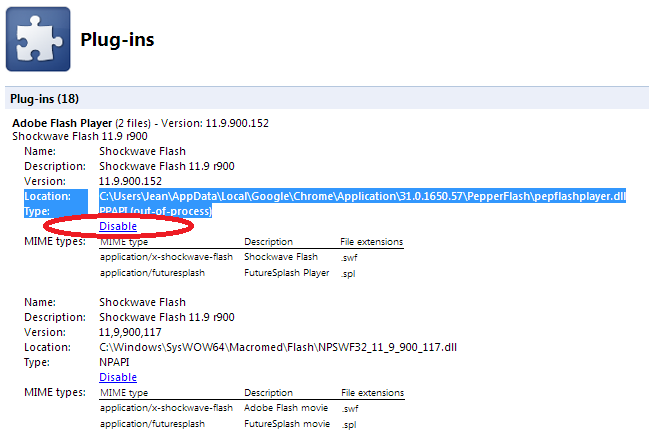Click version 11.9.900.152 value in first entry
The height and width of the screenshot is (443, 649).
[x=130, y=181]
